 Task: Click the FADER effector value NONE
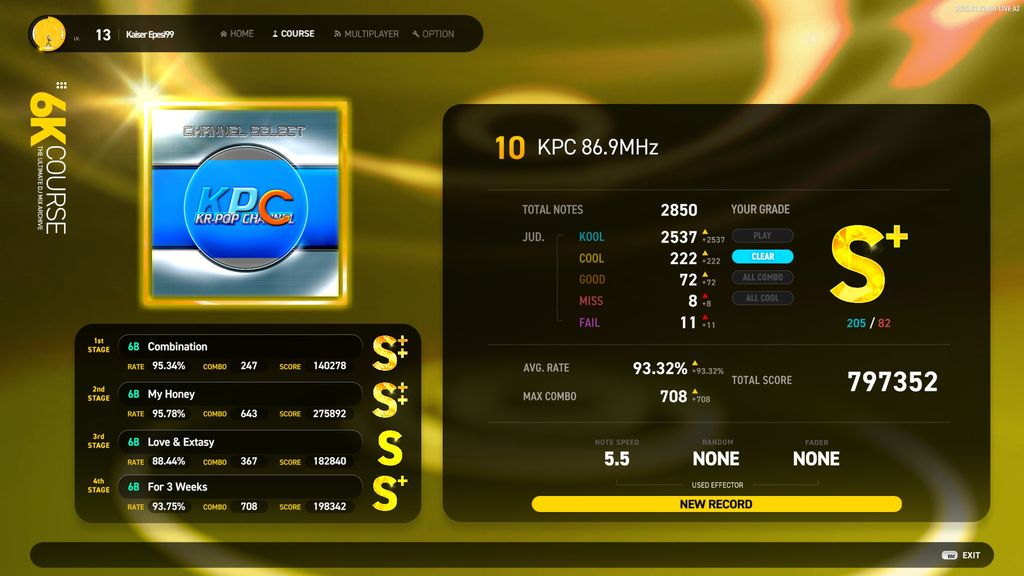816,458
